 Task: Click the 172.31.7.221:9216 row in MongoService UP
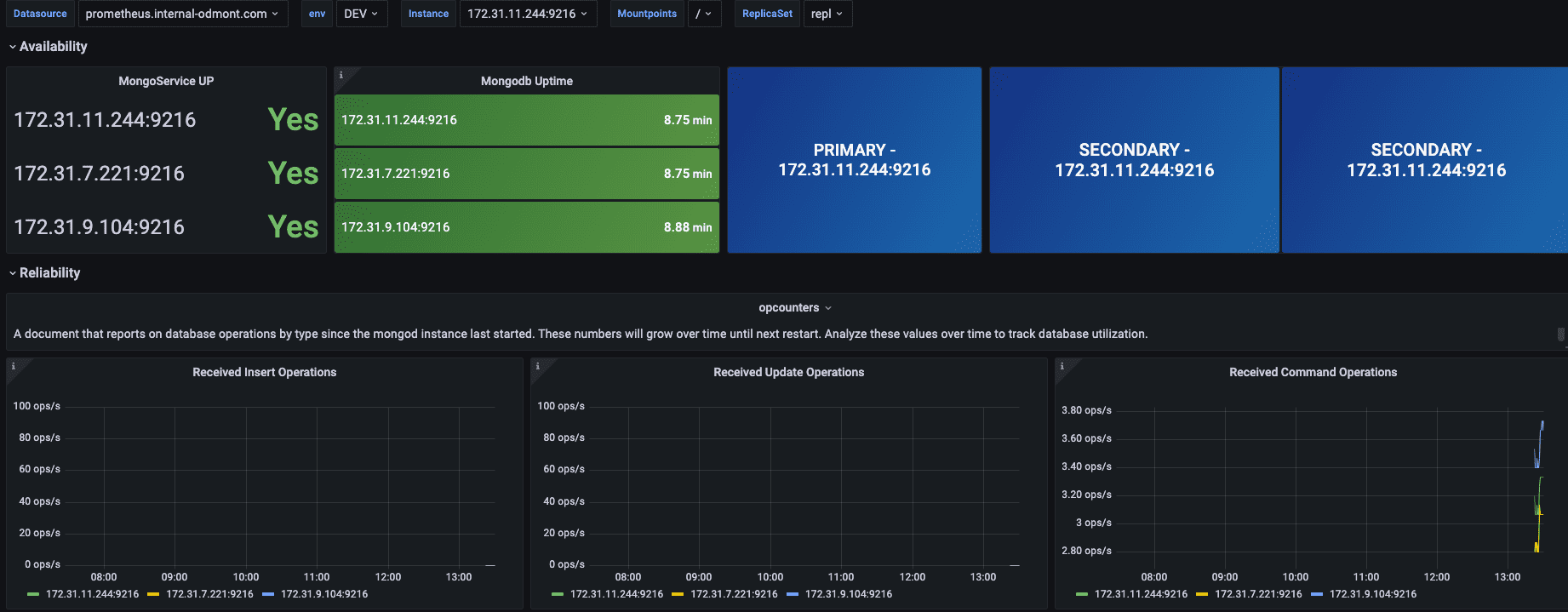tap(166, 174)
